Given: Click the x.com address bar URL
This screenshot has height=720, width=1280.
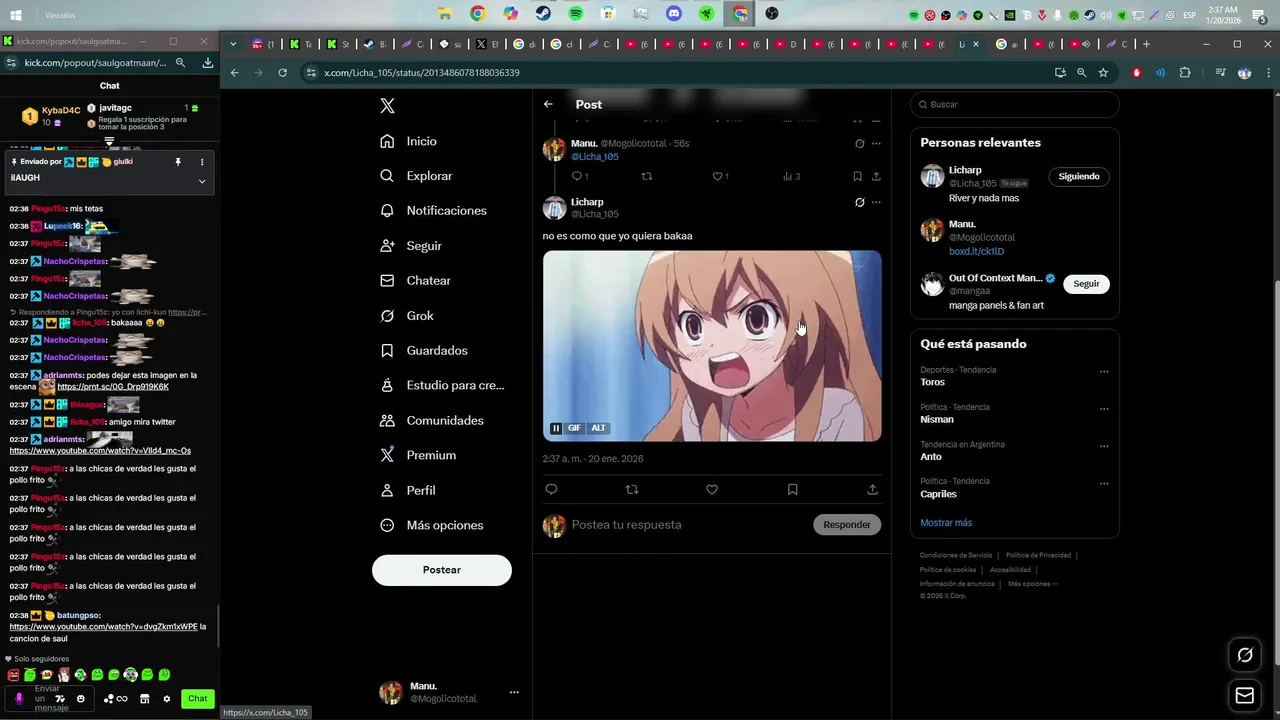Looking at the screenshot, I should click(x=422, y=73).
